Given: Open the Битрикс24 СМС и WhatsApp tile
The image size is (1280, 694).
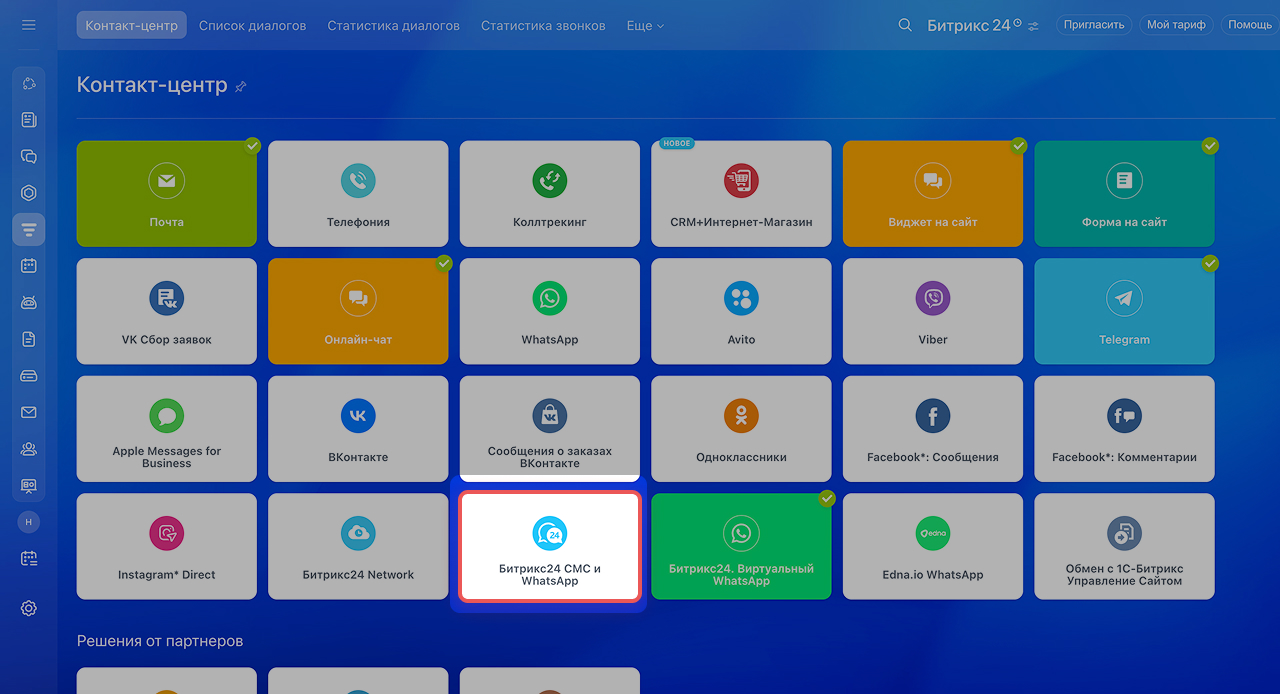Looking at the screenshot, I should (x=549, y=547).
